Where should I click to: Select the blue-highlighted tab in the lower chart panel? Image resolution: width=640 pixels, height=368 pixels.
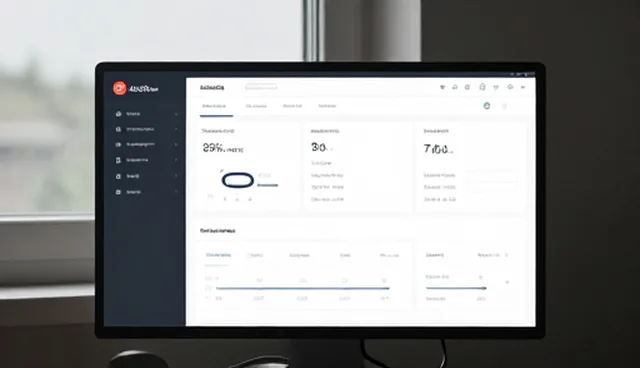[x=218, y=255]
